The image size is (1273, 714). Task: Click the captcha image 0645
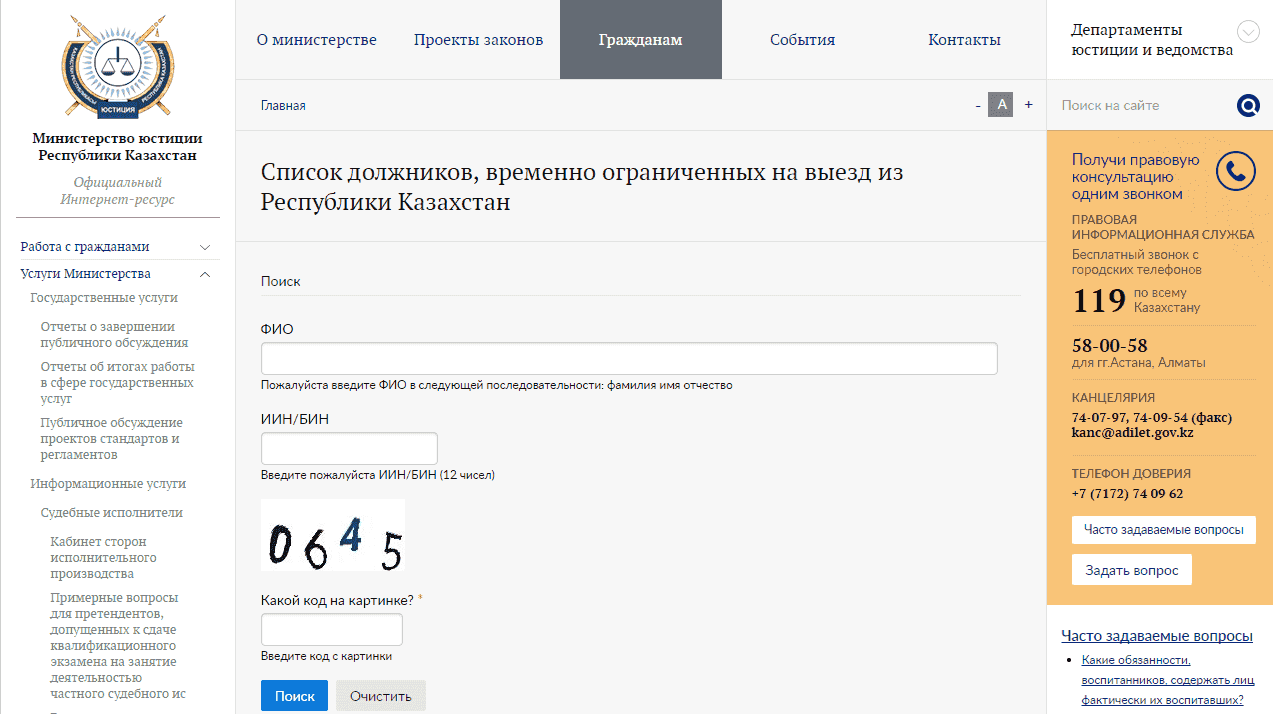point(333,535)
